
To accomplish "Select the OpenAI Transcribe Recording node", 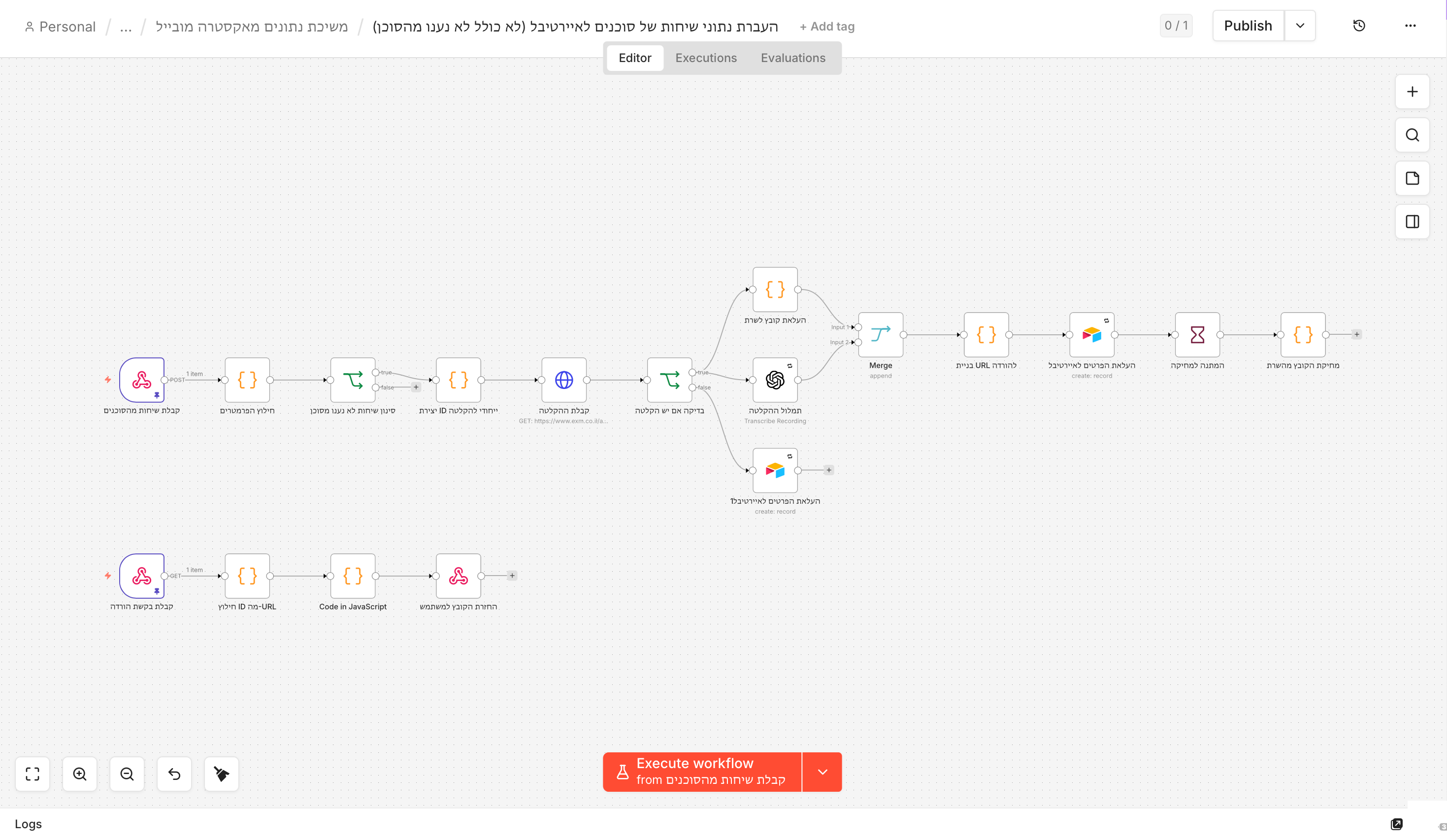I will (x=775, y=380).
